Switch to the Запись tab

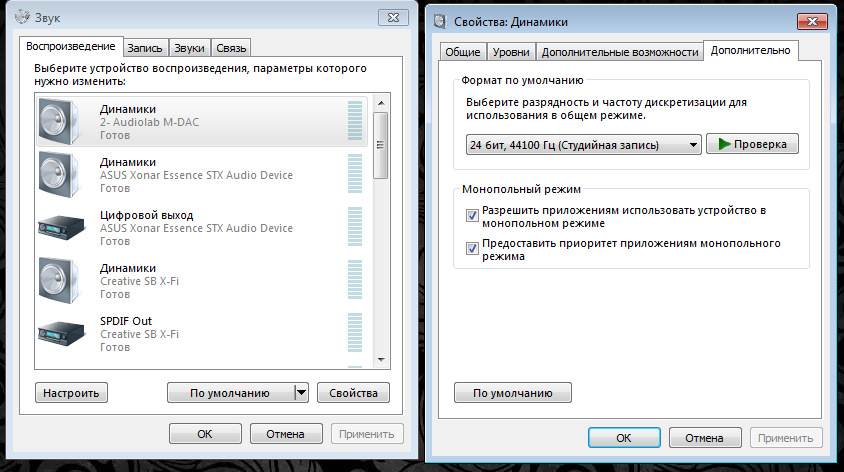coord(146,47)
